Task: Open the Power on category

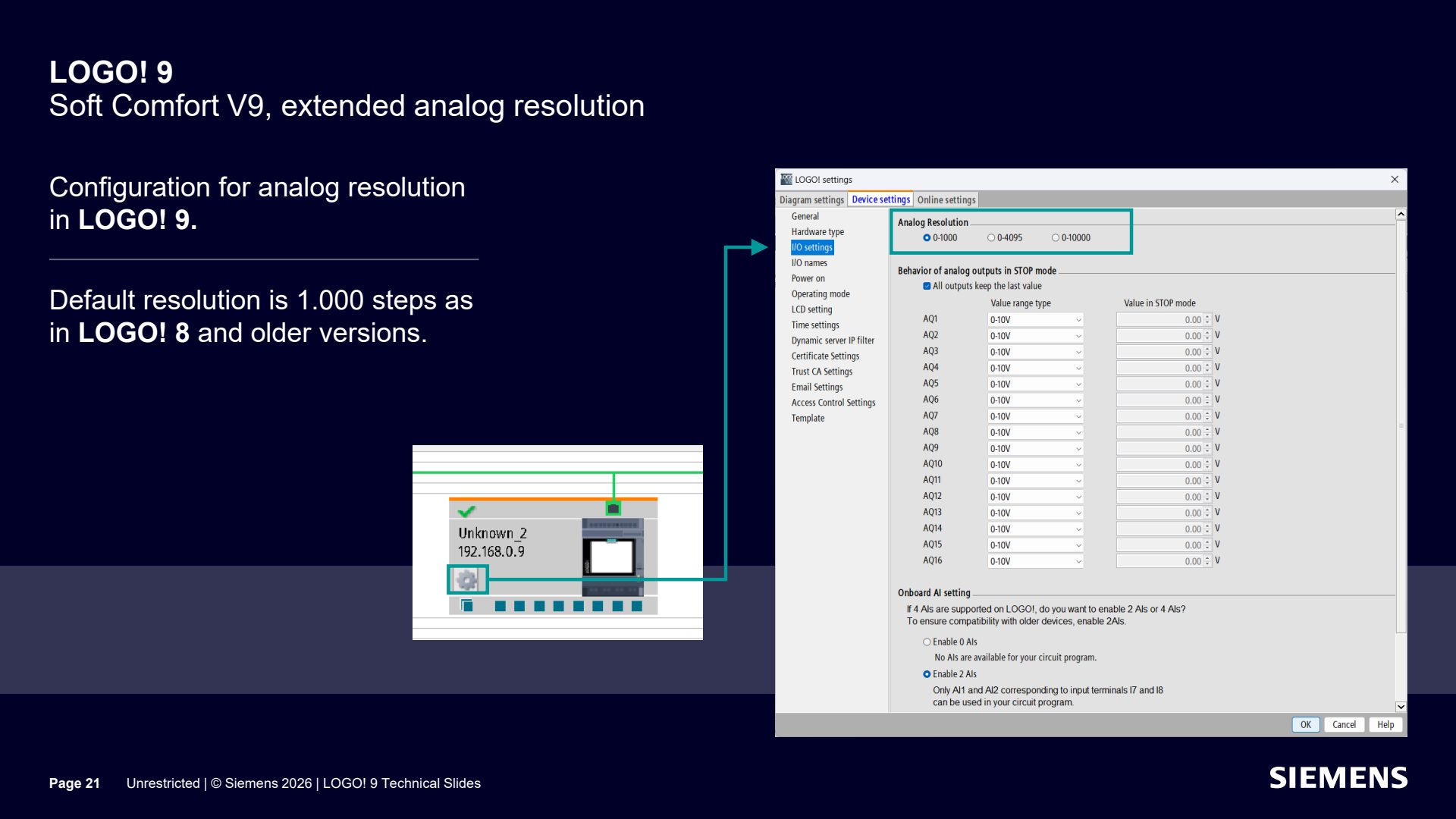Action: pos(808,278)
